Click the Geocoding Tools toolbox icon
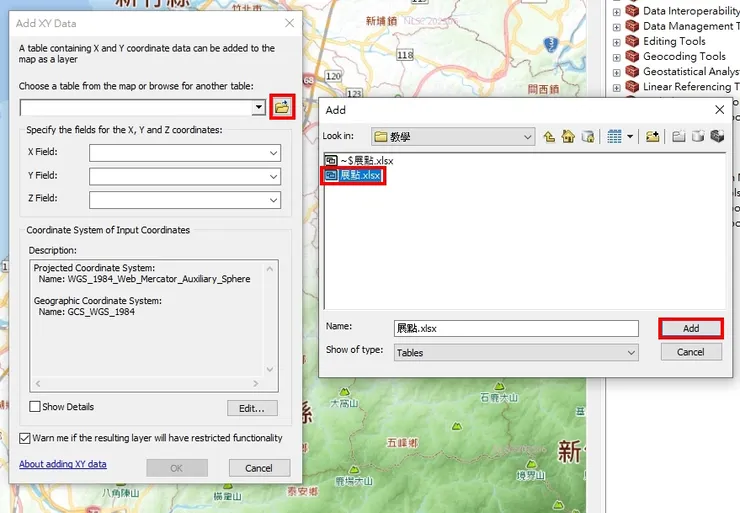This screenshot has width=740, height=513. click(x=632, y=56)
